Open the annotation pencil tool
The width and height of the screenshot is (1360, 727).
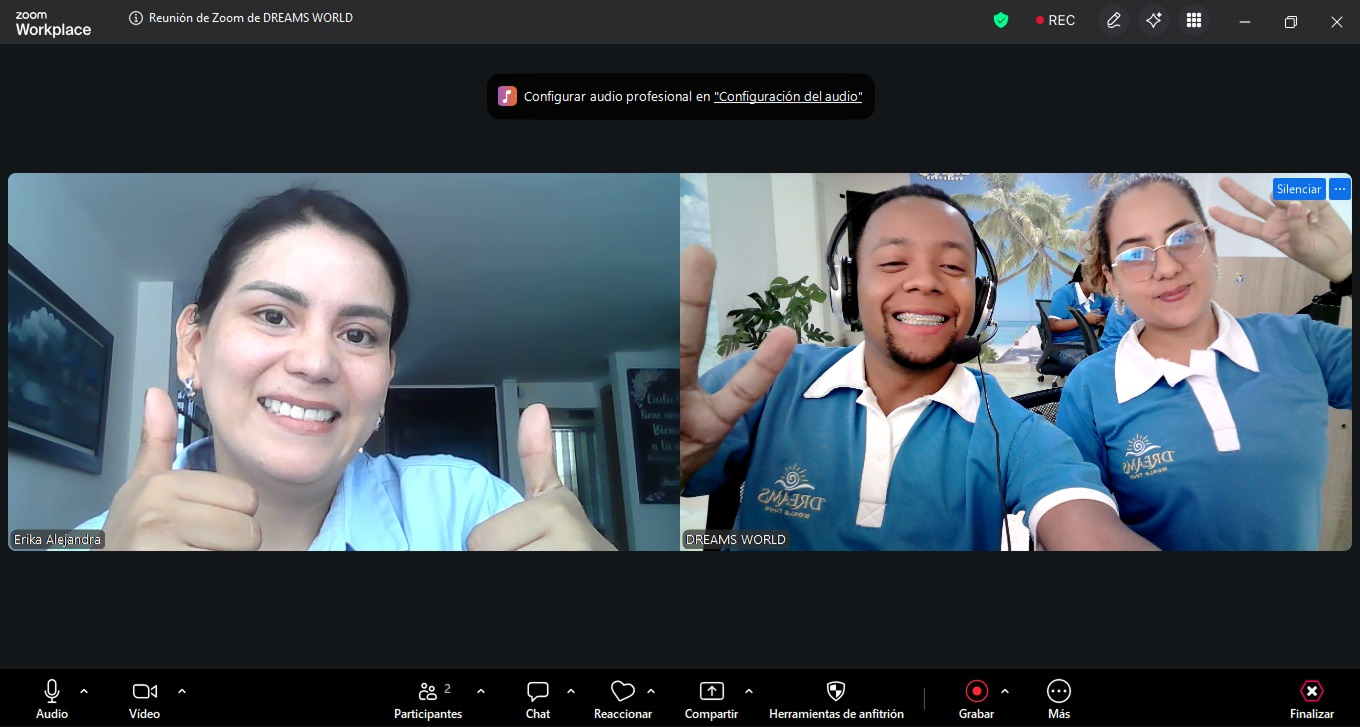coord(1114,20)
